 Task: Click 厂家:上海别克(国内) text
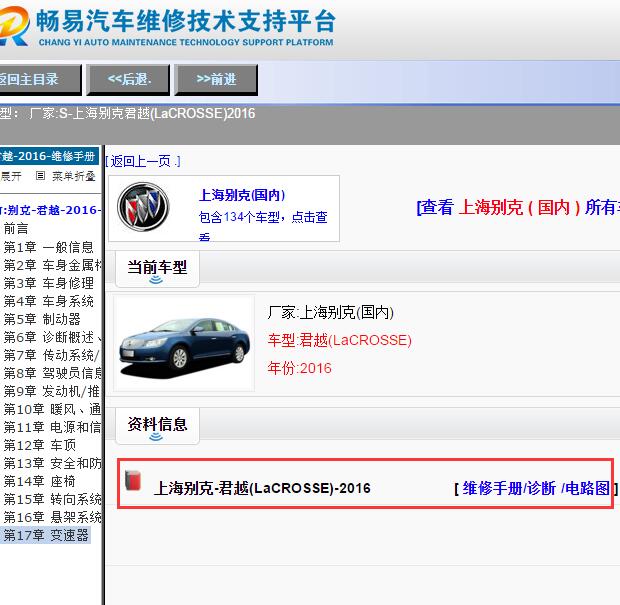tap(331, 313)
